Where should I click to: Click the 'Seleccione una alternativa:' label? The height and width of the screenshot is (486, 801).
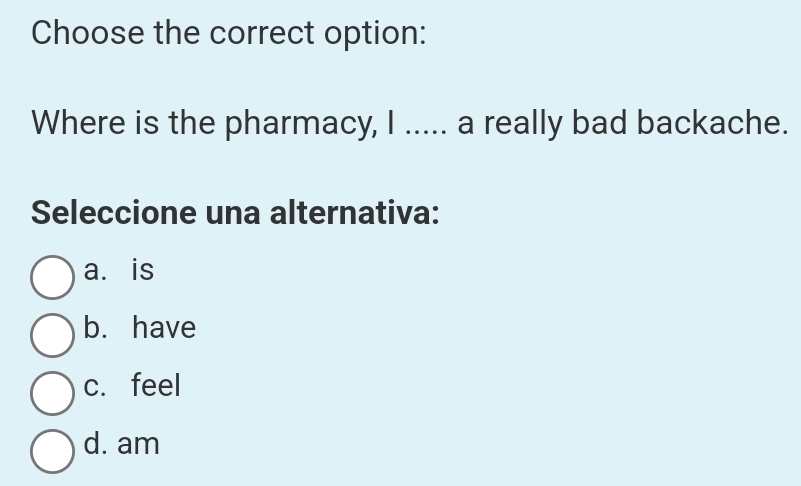pyautogui.click(x=237, y=213)
